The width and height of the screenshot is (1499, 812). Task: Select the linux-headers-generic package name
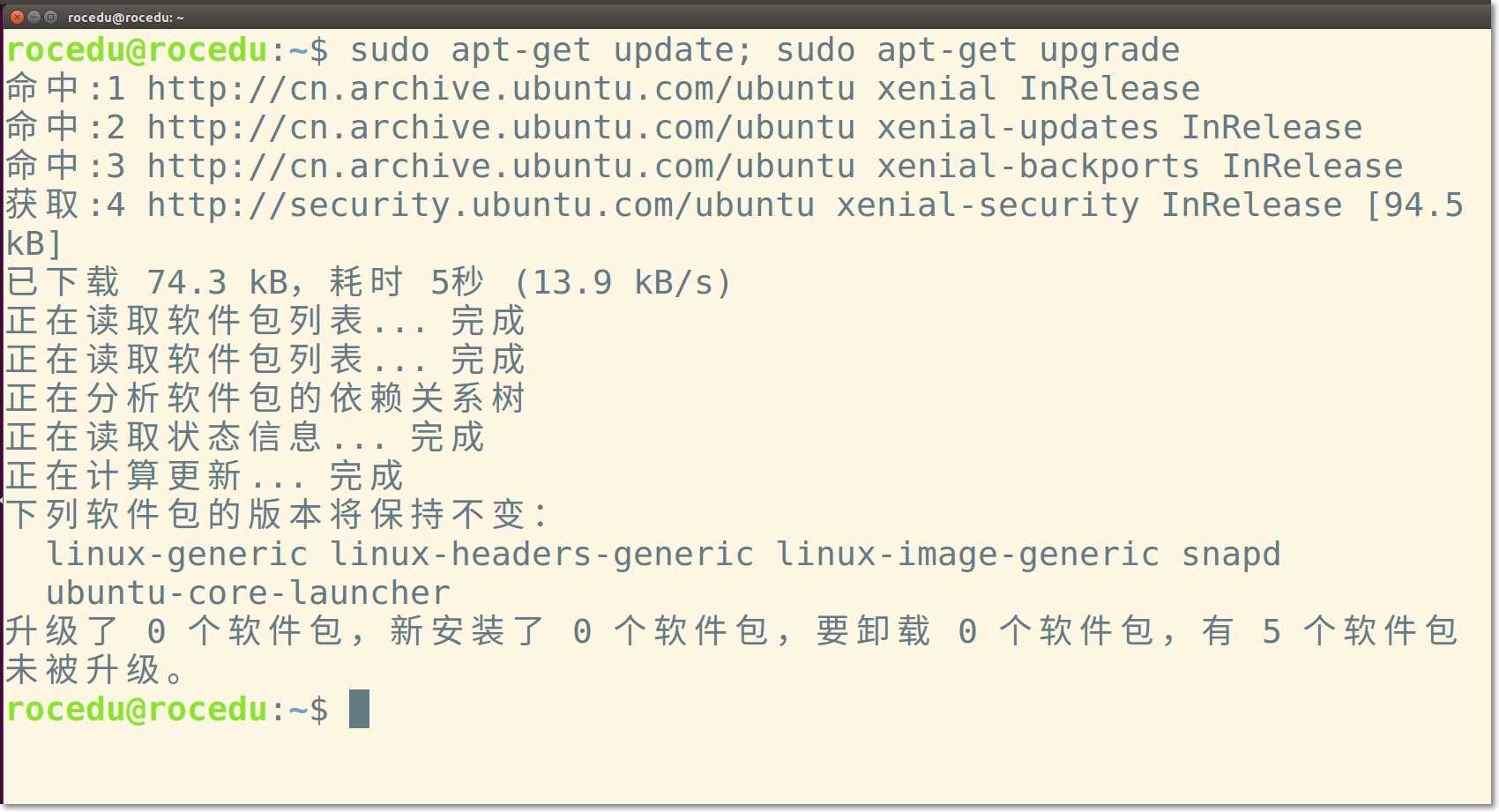pos(542,555)
